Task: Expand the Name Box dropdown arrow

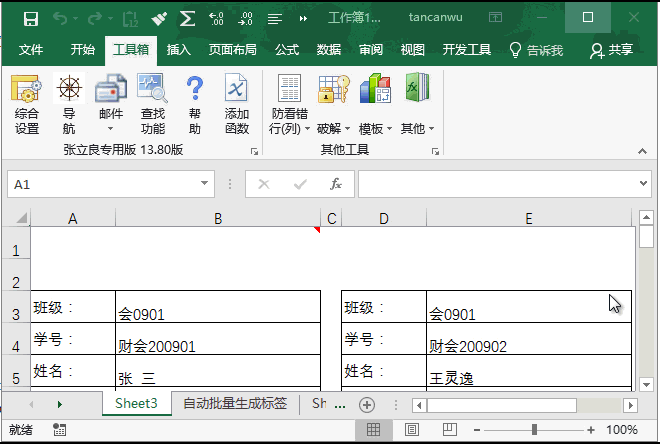Action: 204,184
